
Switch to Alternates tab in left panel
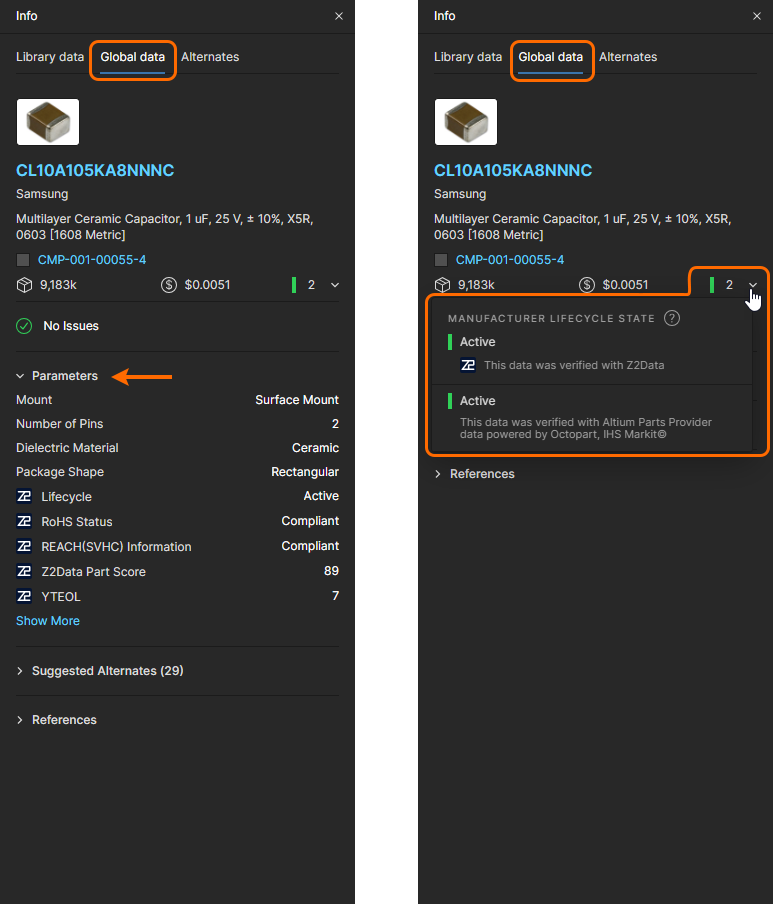click(210, 57)
